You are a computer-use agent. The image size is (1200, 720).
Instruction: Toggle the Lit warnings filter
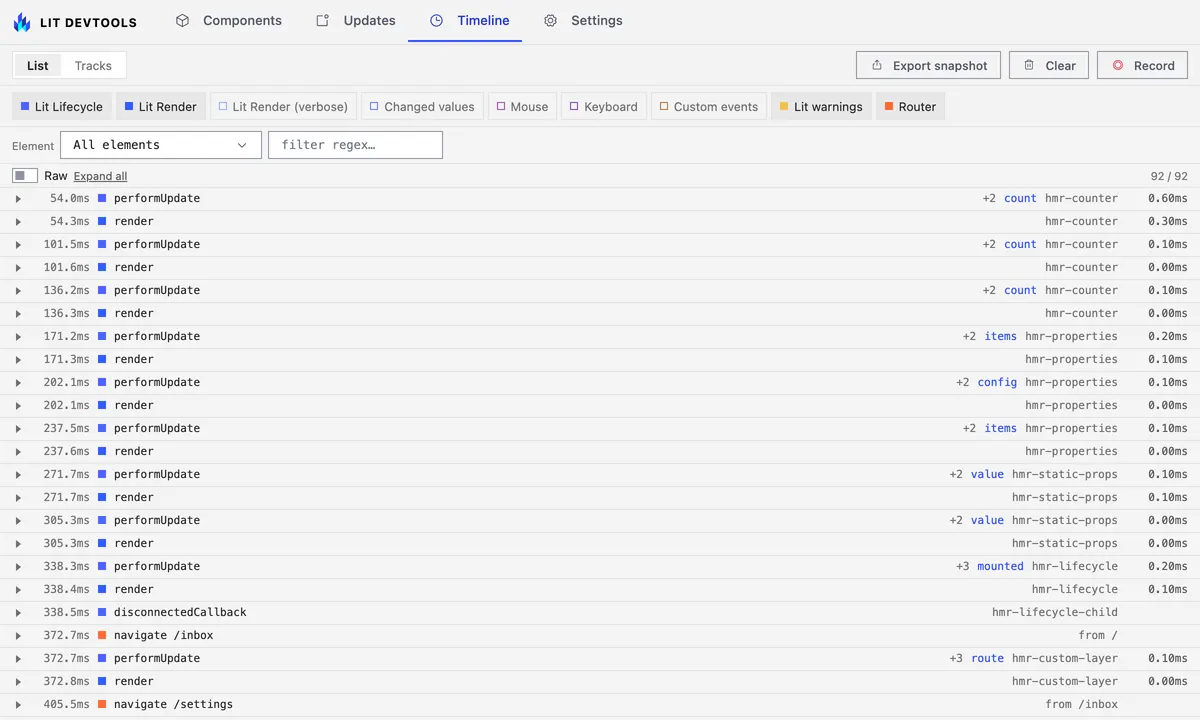coord(821,107)
